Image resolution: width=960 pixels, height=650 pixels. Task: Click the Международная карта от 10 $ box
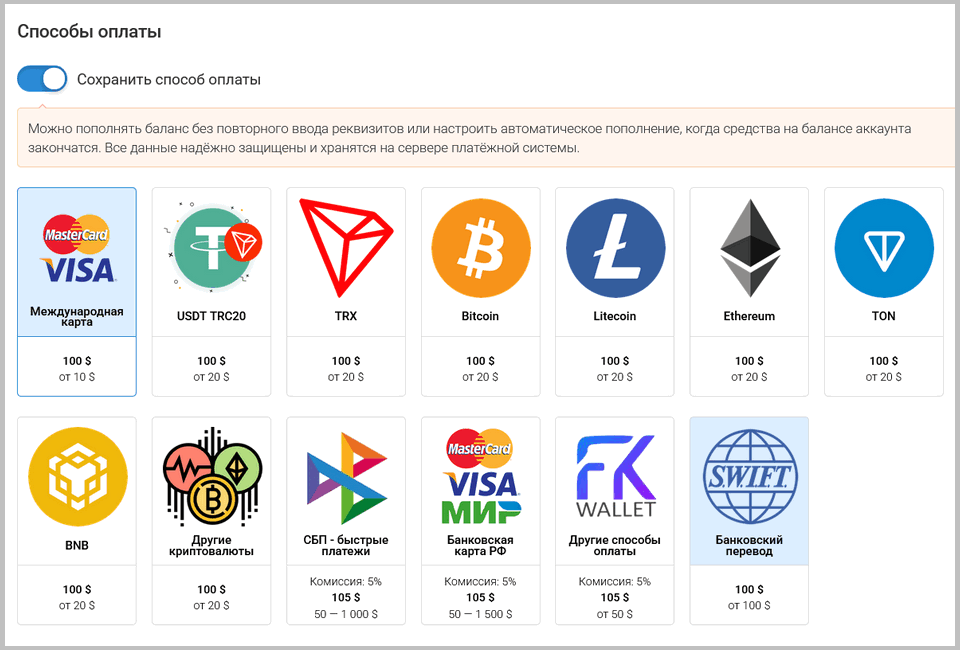pyautogui.click(x=77, y=367)
